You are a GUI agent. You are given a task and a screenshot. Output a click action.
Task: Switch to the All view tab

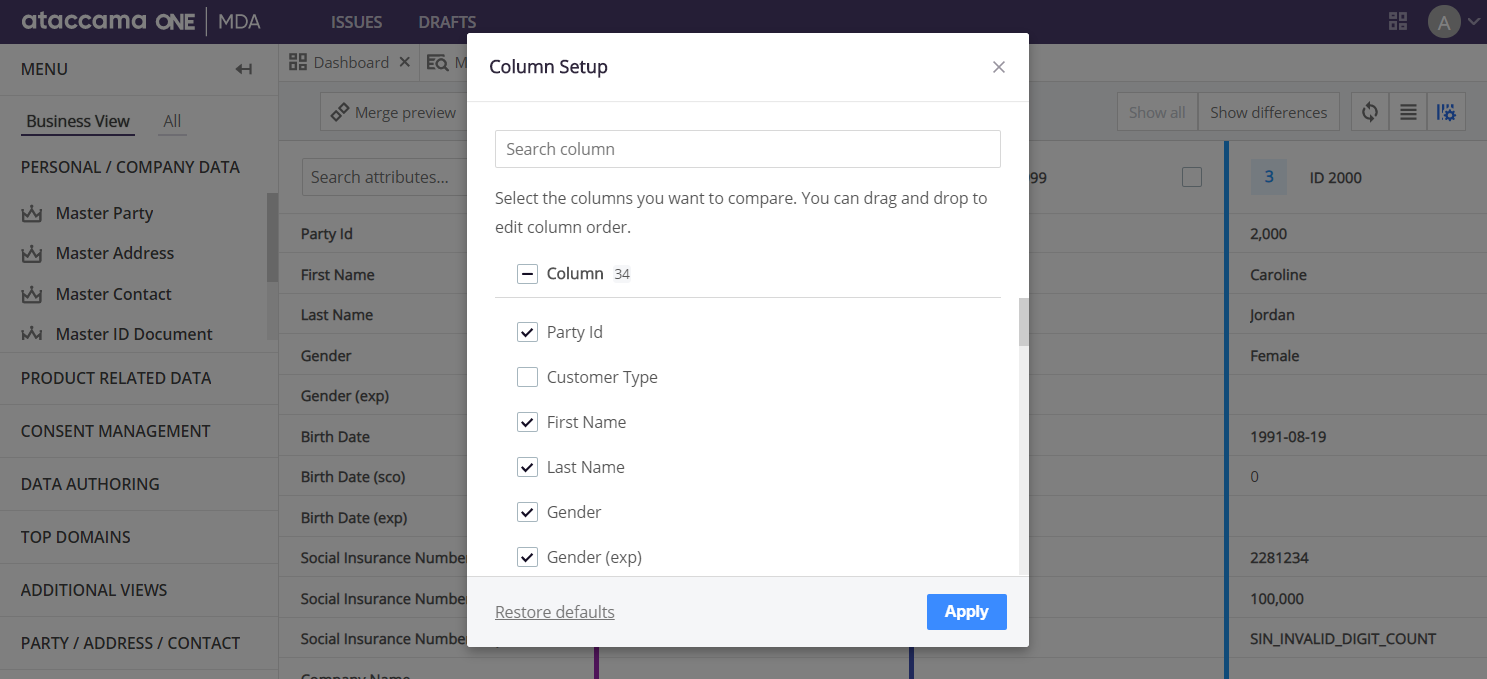click(x=172, y=121)
